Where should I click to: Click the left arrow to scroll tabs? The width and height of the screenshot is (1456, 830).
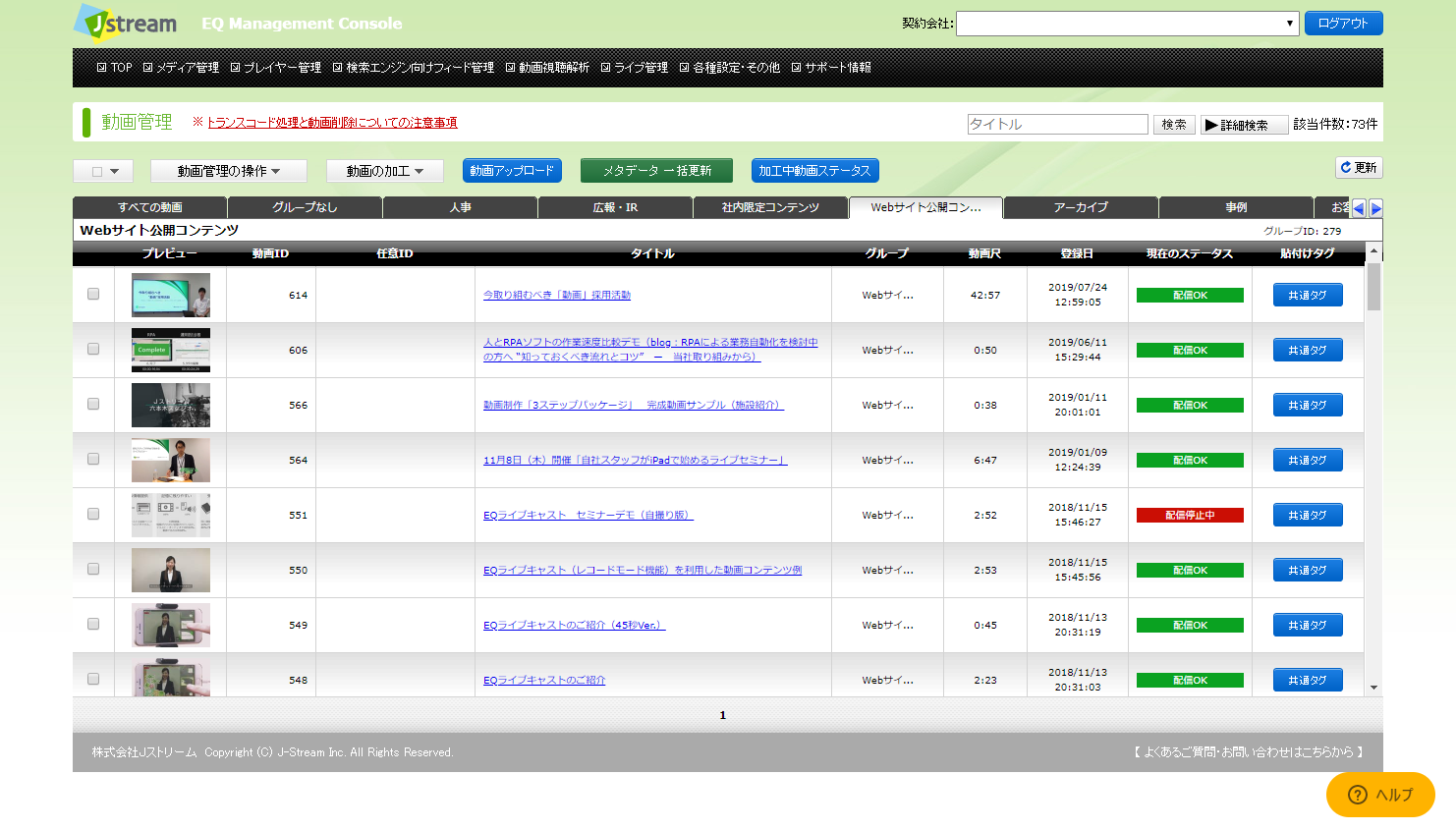coord(1358,207)
